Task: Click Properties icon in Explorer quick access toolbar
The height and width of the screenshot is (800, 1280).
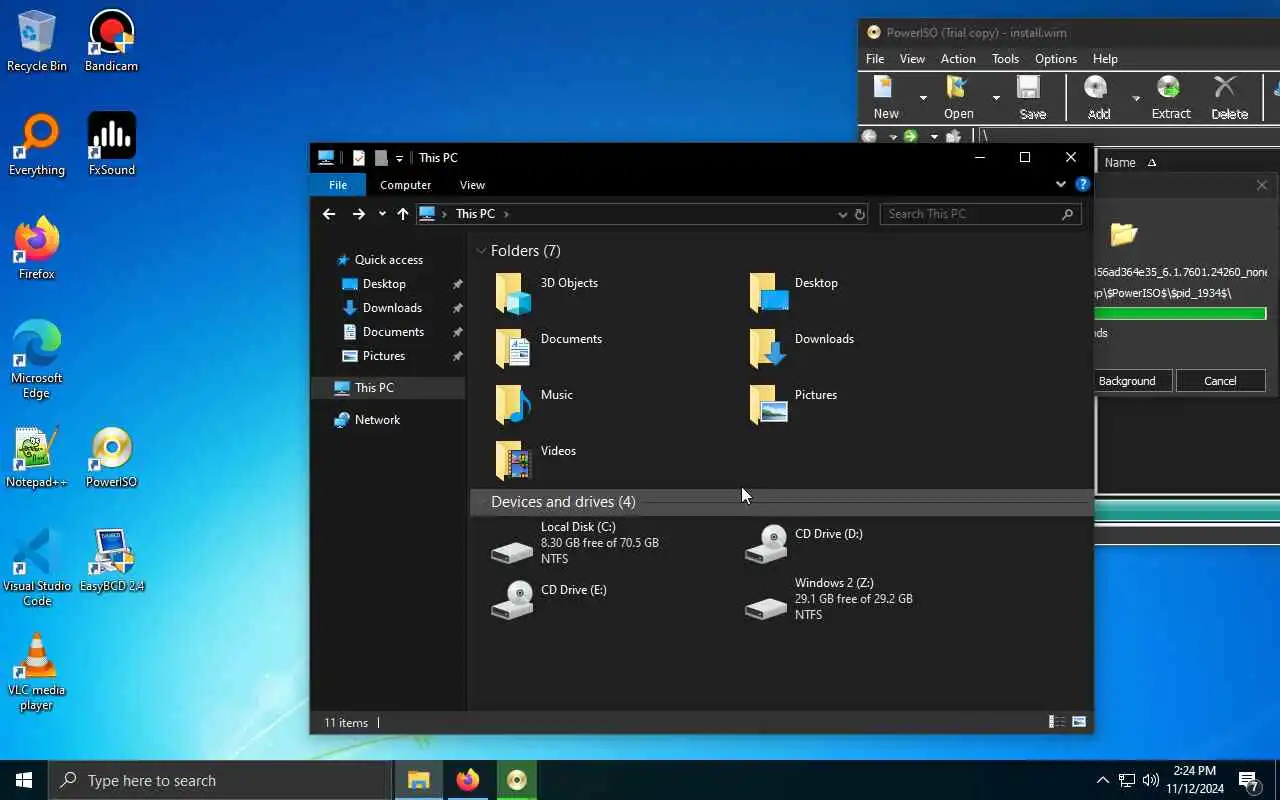Action: coord(359,158)
